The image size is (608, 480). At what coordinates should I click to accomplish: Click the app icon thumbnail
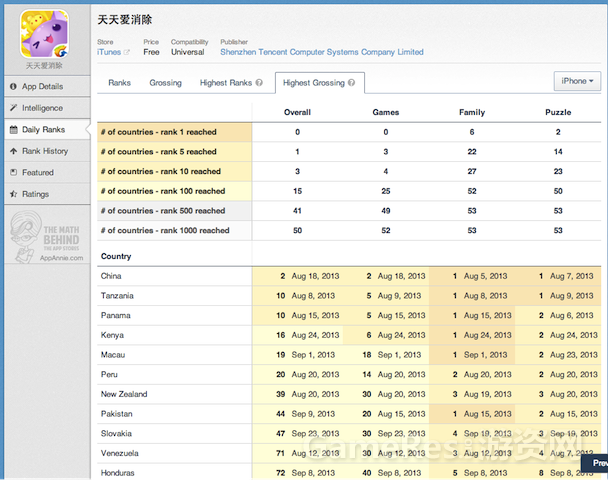45,34
